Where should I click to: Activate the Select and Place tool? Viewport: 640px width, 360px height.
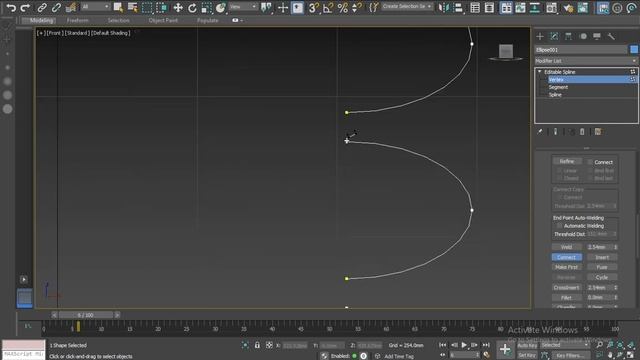click(x=221, y=7)
